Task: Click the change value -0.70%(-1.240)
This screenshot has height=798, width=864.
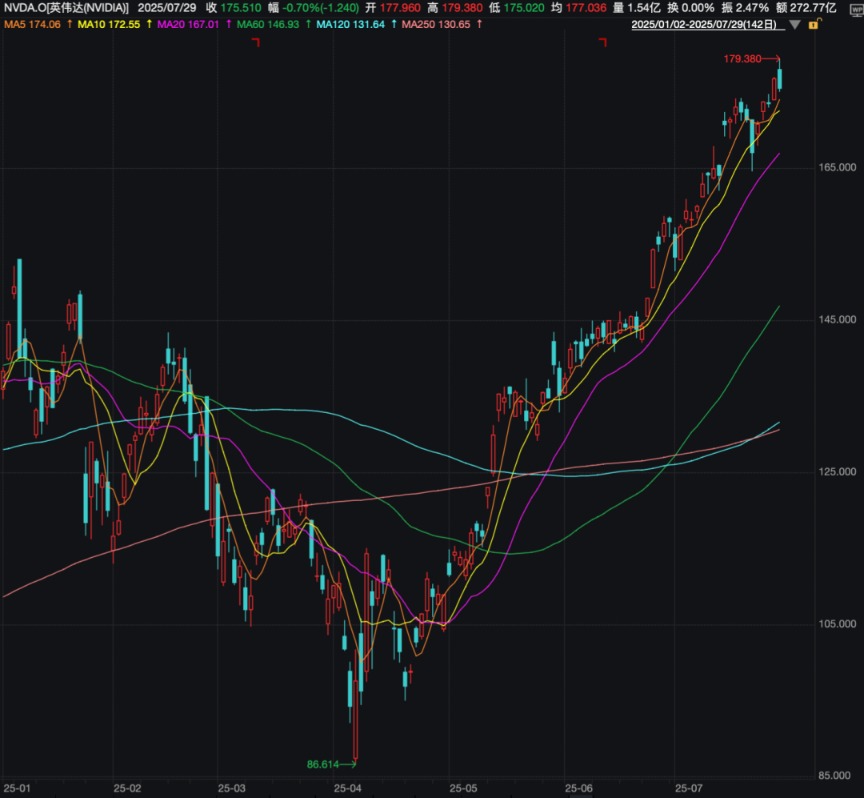Action: coord(314,8)
